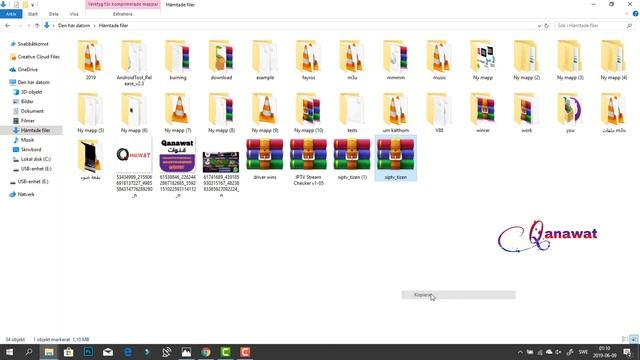
Task: Open the tests folder
Action: [x=352, y=113]
